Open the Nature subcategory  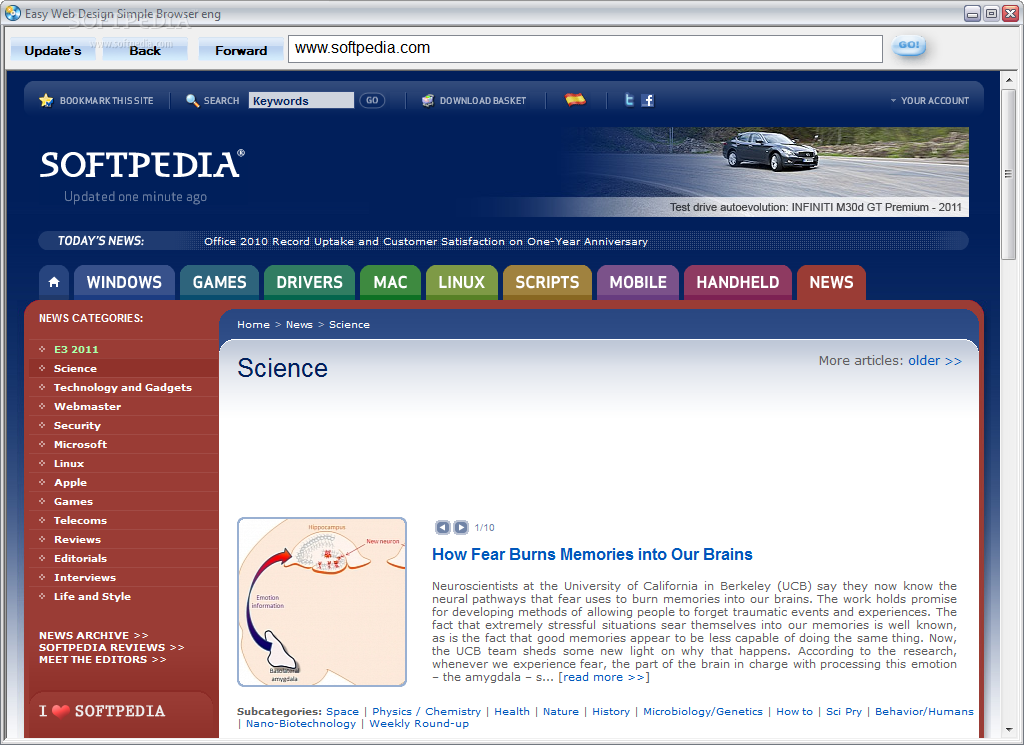(x=561, y=712)
